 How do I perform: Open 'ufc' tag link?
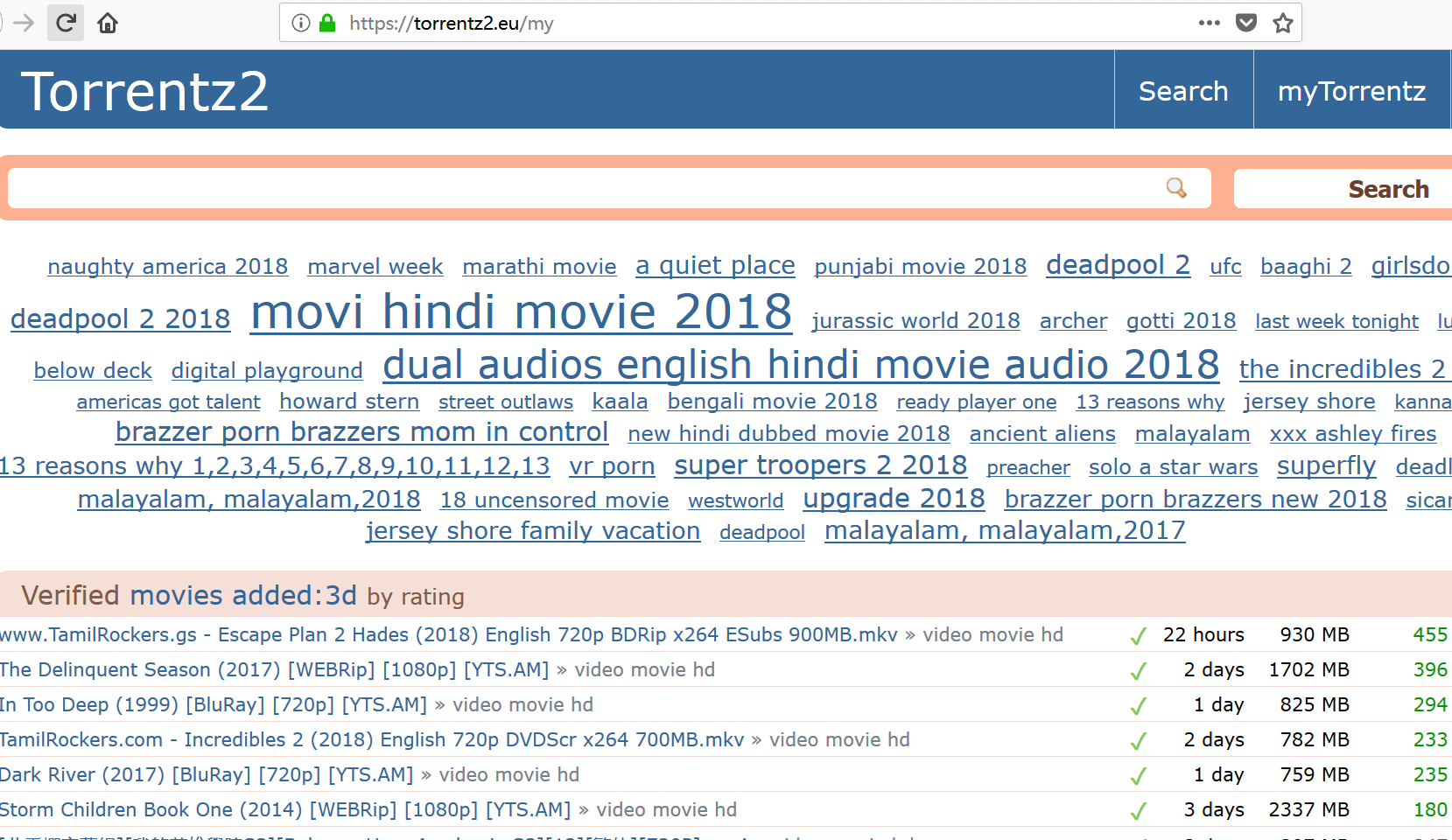(1225, 266)
